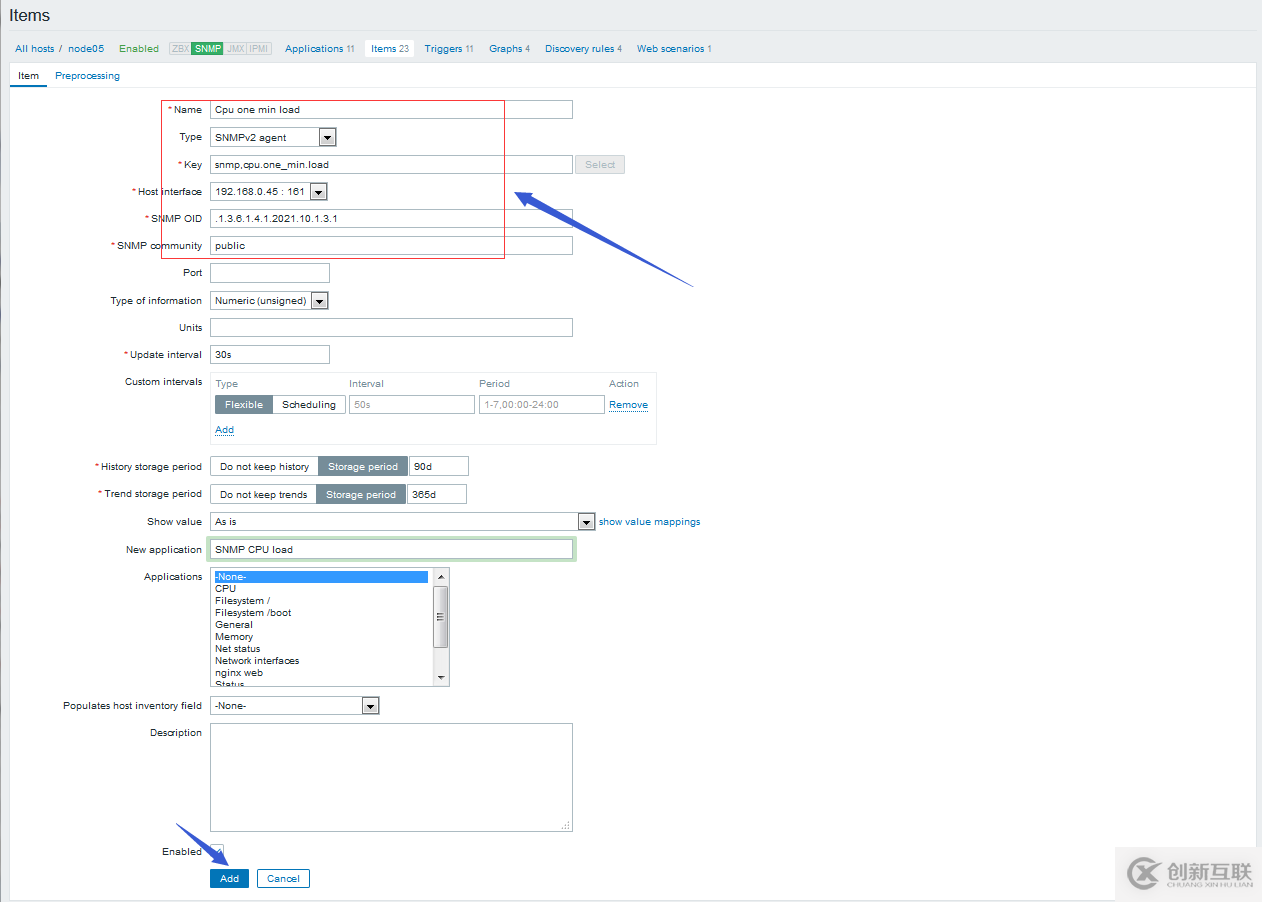This screenshot has height=902, width=1262.
Task: Select CPU in Applications list
Action: 321,589
